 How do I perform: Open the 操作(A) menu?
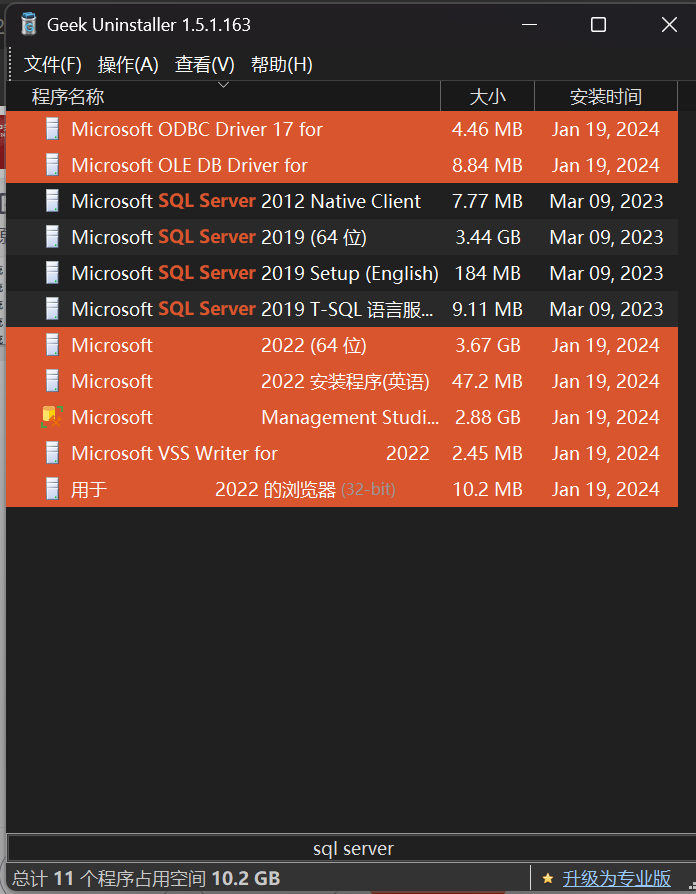[128, 64]
